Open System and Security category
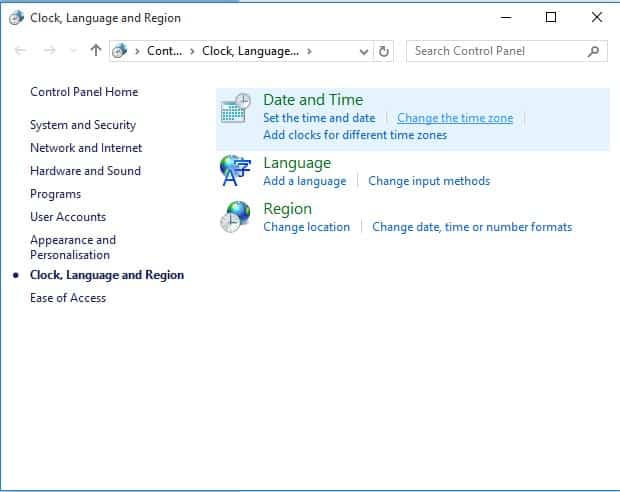620x492 pixels. 83,125
